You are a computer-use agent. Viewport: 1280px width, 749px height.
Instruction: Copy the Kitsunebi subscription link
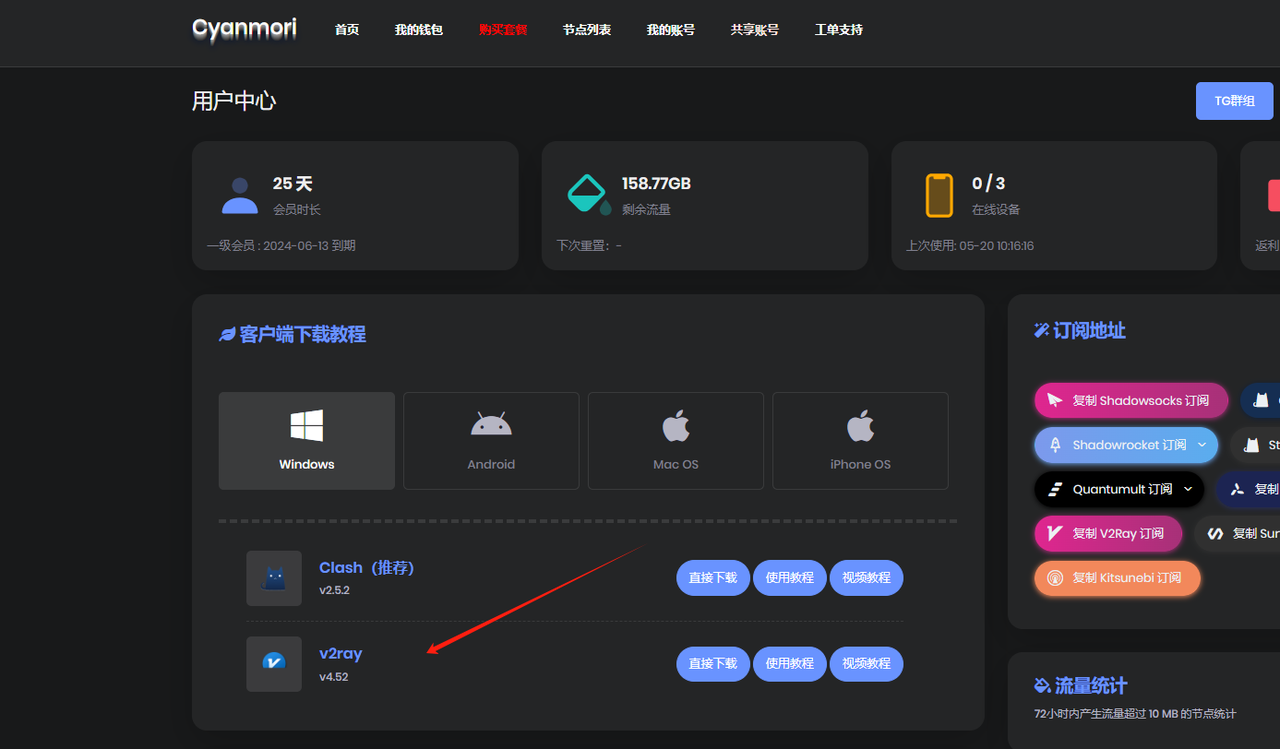click(1117, 578)
